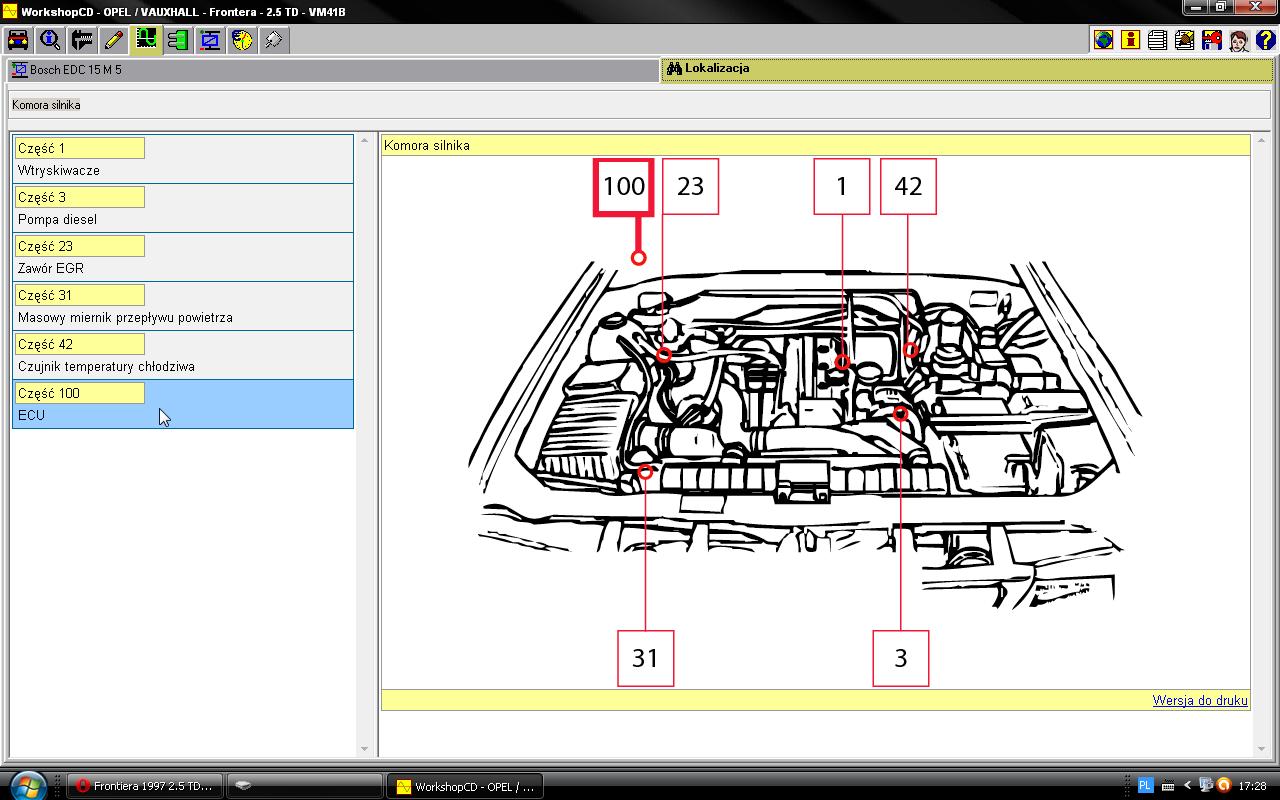Open the green connector plug icon

click(x=178, y=40)
